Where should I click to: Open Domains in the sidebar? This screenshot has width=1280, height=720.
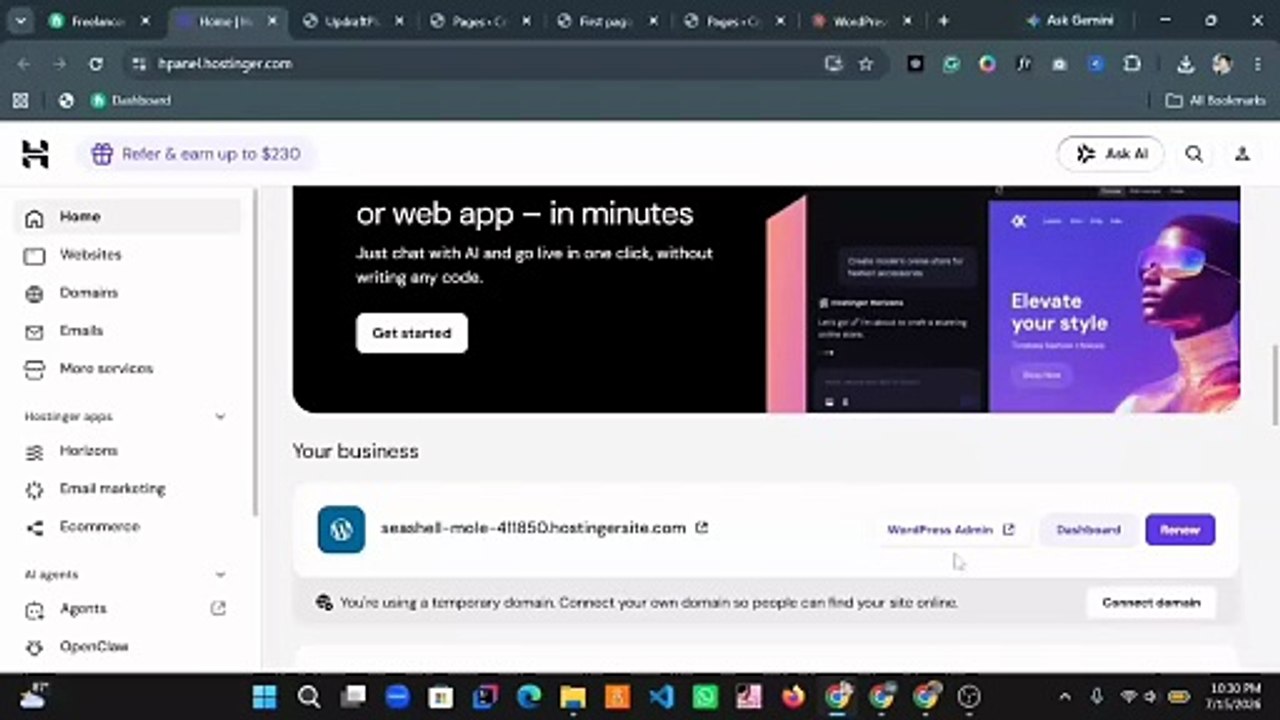pyautogui.click(x=128, y=293)
